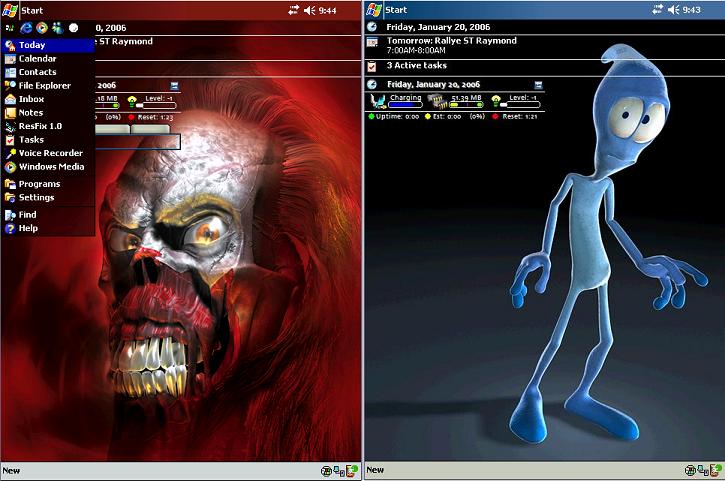
Task: Click the first tray icon on right screen bottom bar
Action: (690, 470)
